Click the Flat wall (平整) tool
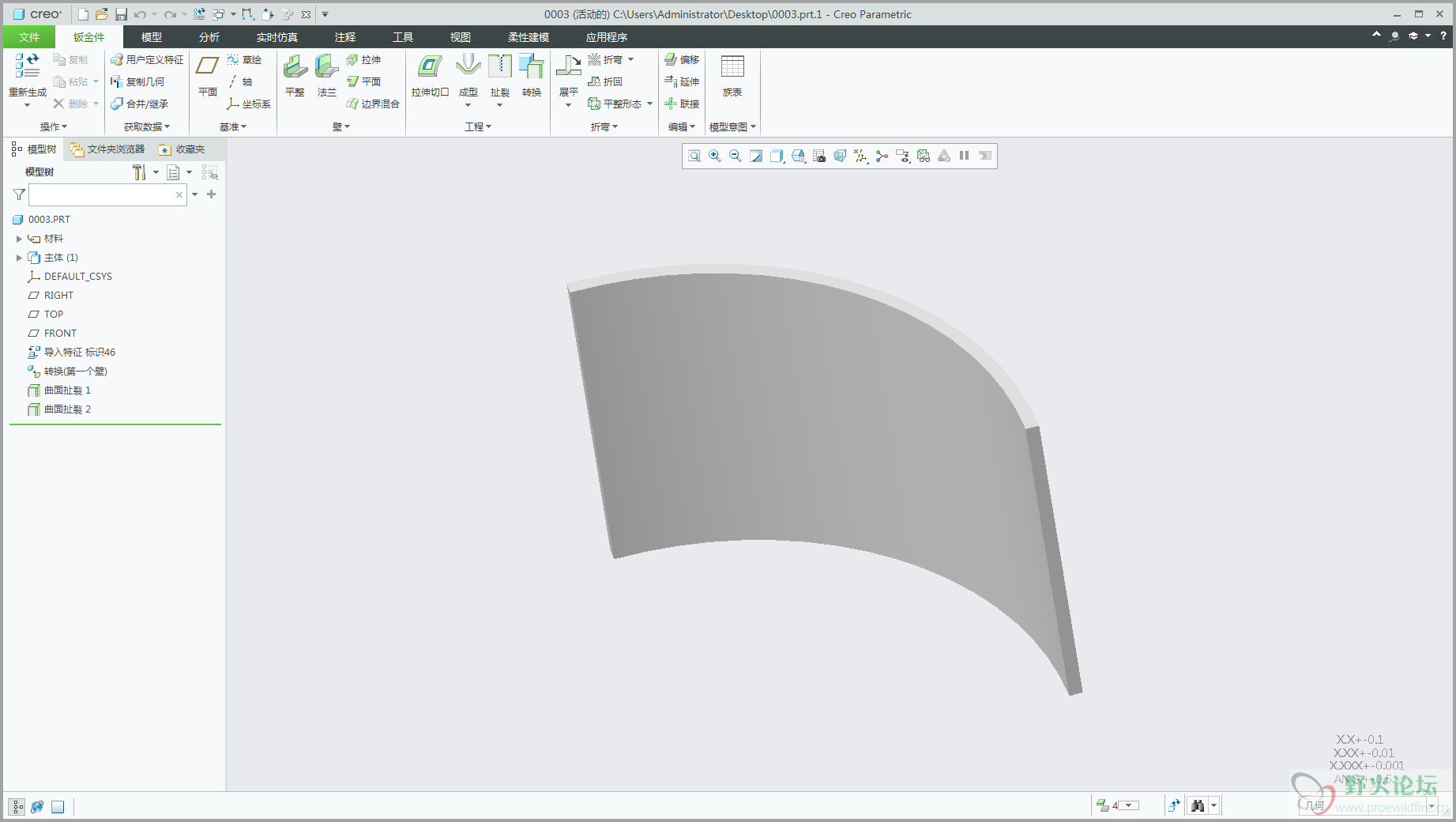The height and width of the screenshot is (822, 1456). point(295,76)
